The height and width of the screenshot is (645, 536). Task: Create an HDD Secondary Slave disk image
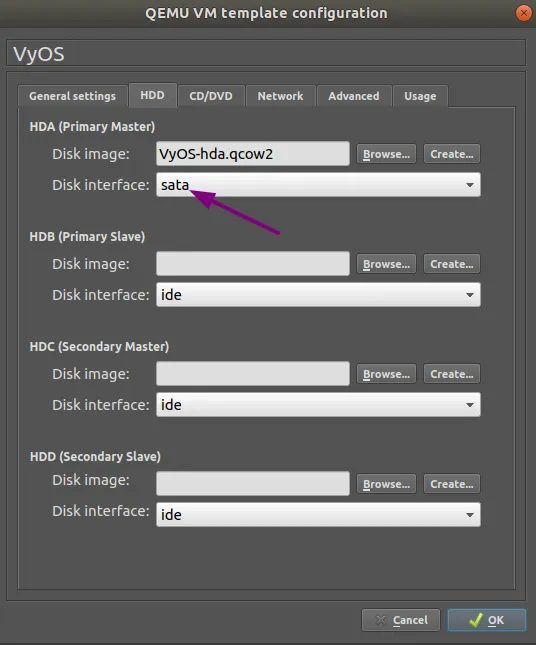coord(452,484)
